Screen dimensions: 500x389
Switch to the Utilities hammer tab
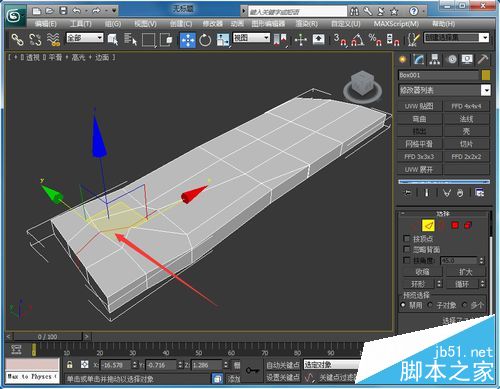point(482,59)
